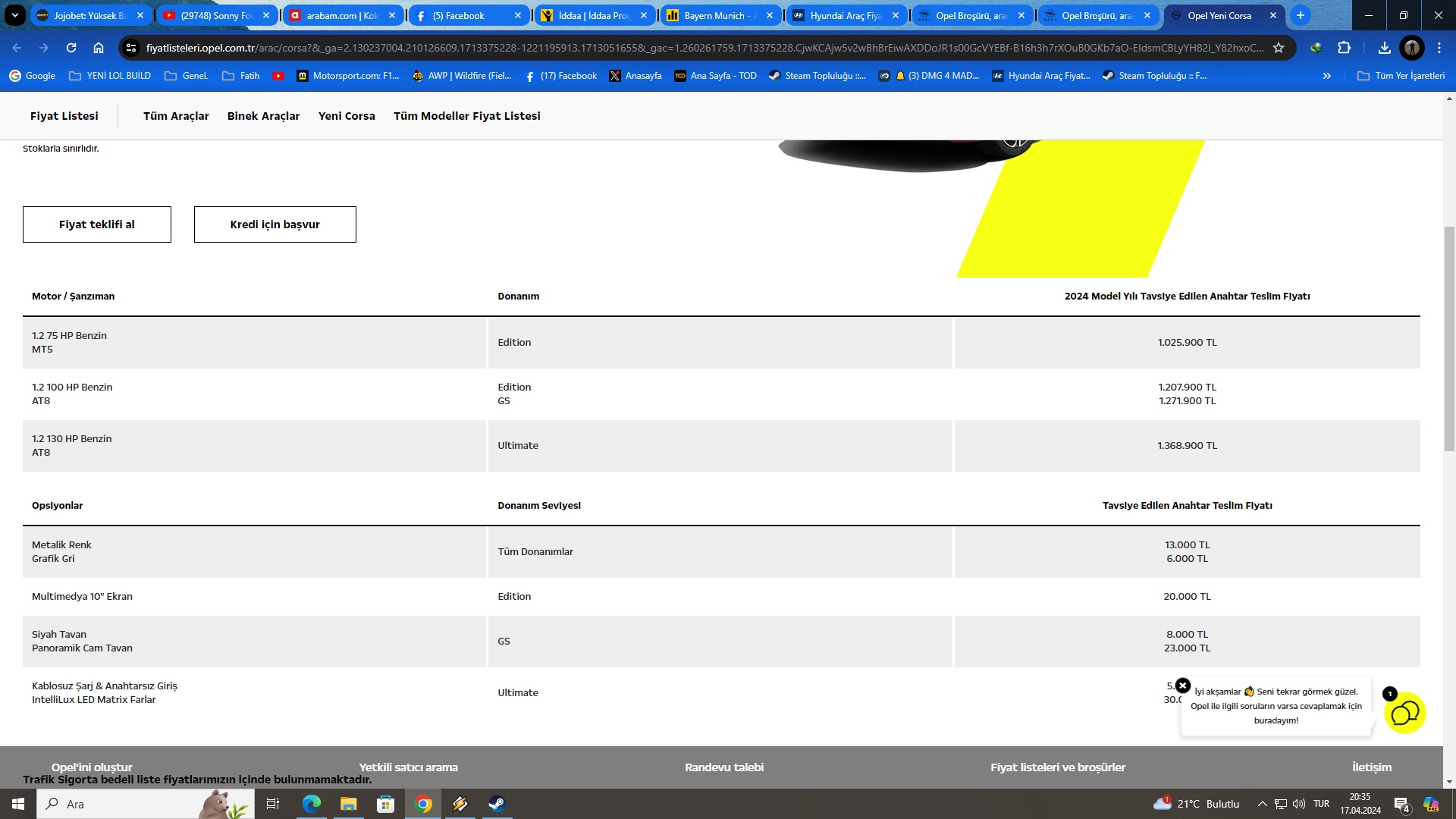
Task: Open the browser home page
Action: coord(99,48)
